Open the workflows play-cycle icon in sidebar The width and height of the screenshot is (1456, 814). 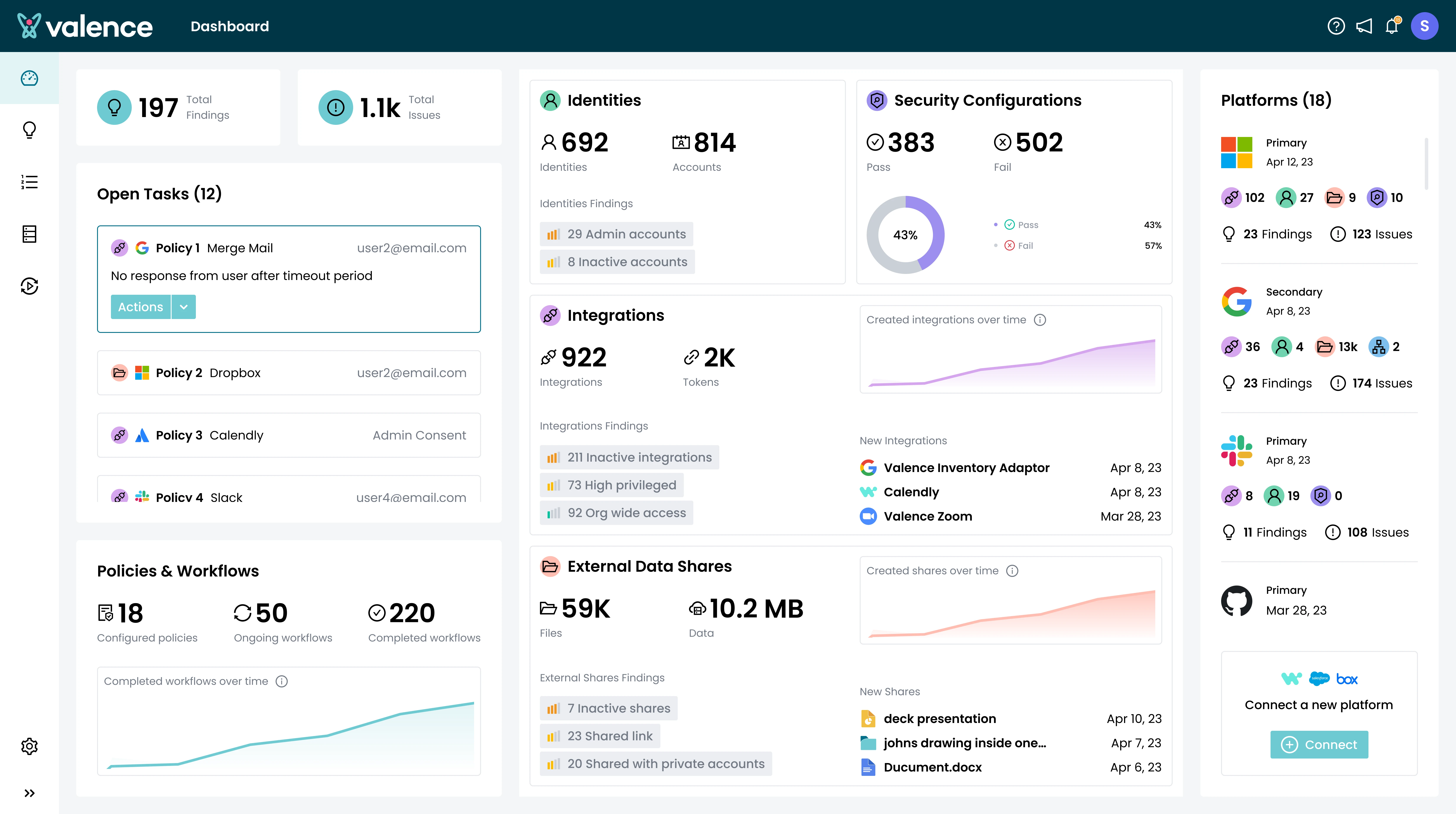[29, 286]
